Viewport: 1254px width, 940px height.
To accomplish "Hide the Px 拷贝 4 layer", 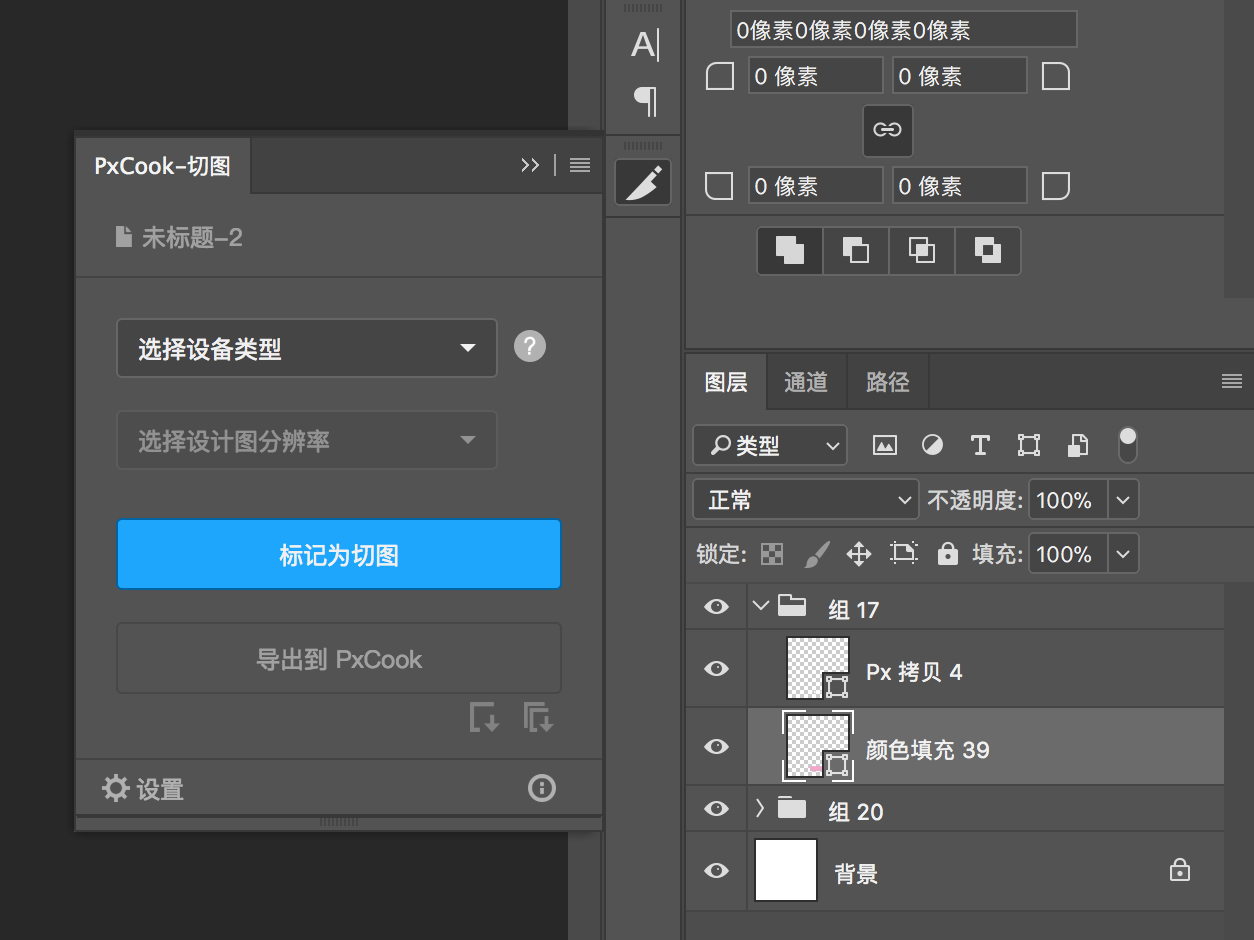I will pos(716,669).
